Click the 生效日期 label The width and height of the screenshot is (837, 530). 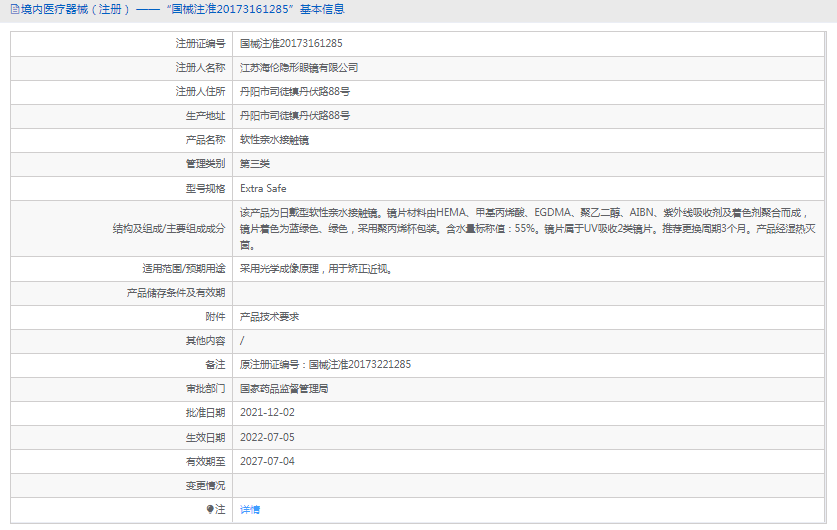pos(206,438)
